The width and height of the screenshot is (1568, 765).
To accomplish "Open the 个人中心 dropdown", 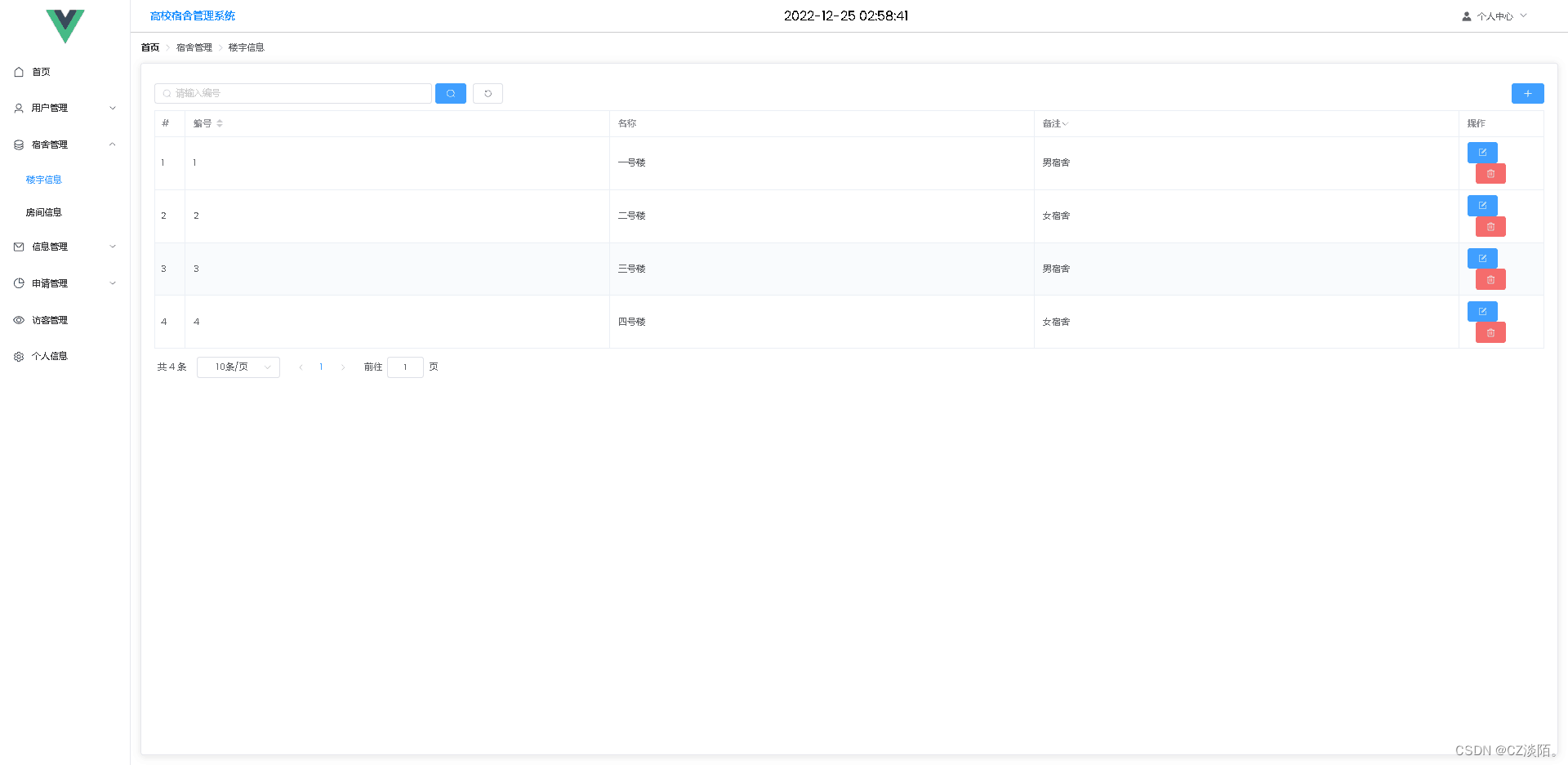I will pyautogui.click(x=1494, y=16).
